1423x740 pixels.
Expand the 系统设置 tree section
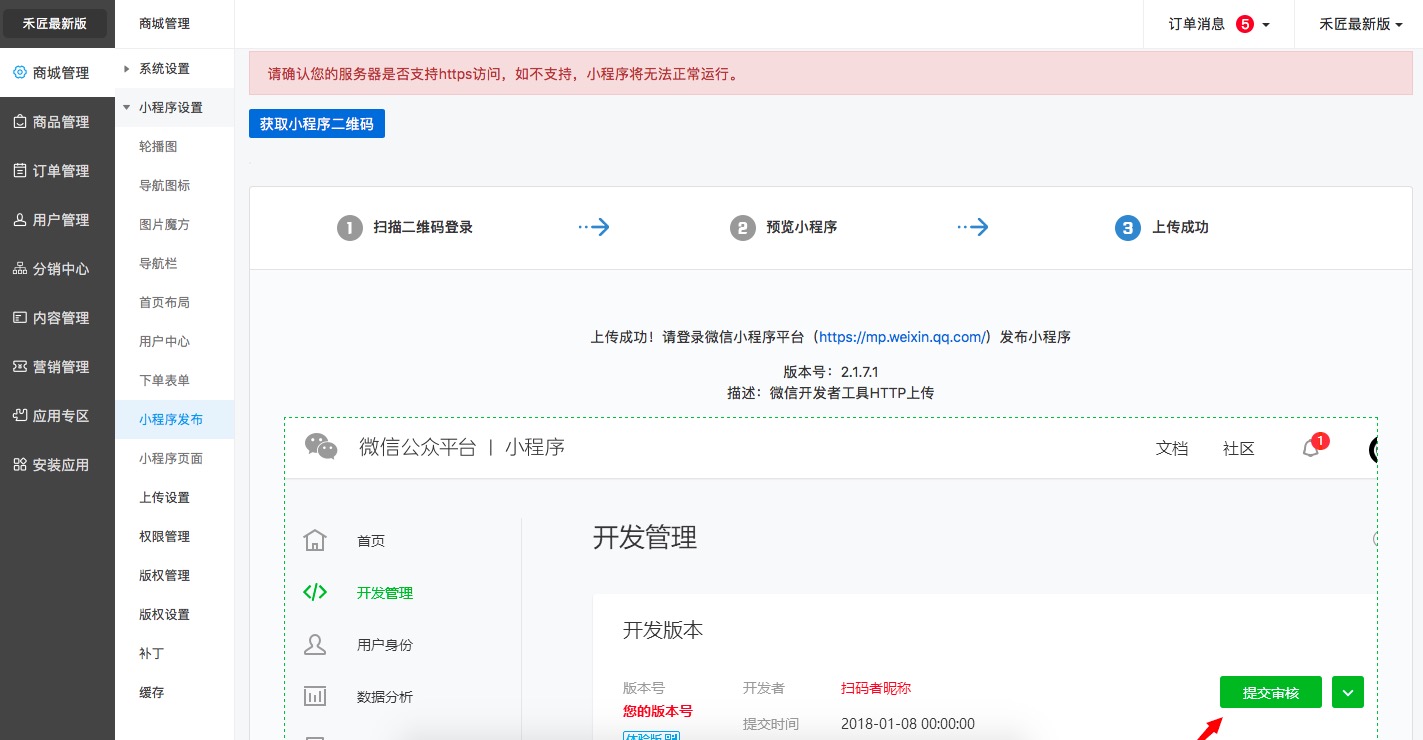(x=127, y=69)
